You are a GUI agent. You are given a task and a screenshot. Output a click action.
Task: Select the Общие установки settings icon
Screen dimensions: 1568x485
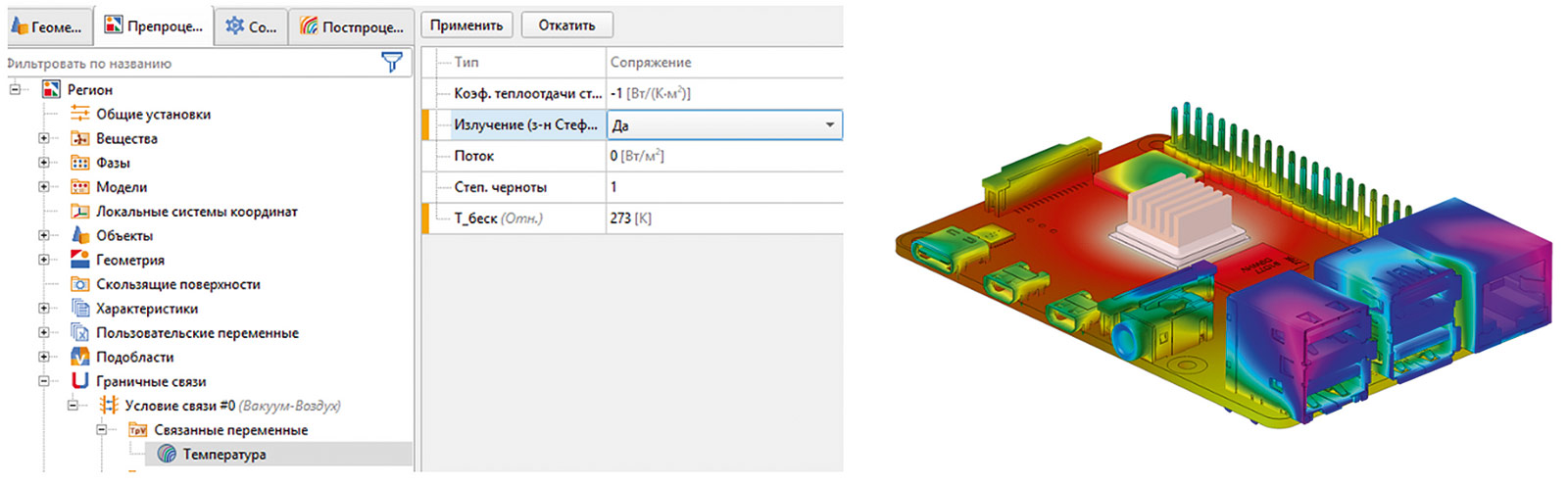point(80,114)
